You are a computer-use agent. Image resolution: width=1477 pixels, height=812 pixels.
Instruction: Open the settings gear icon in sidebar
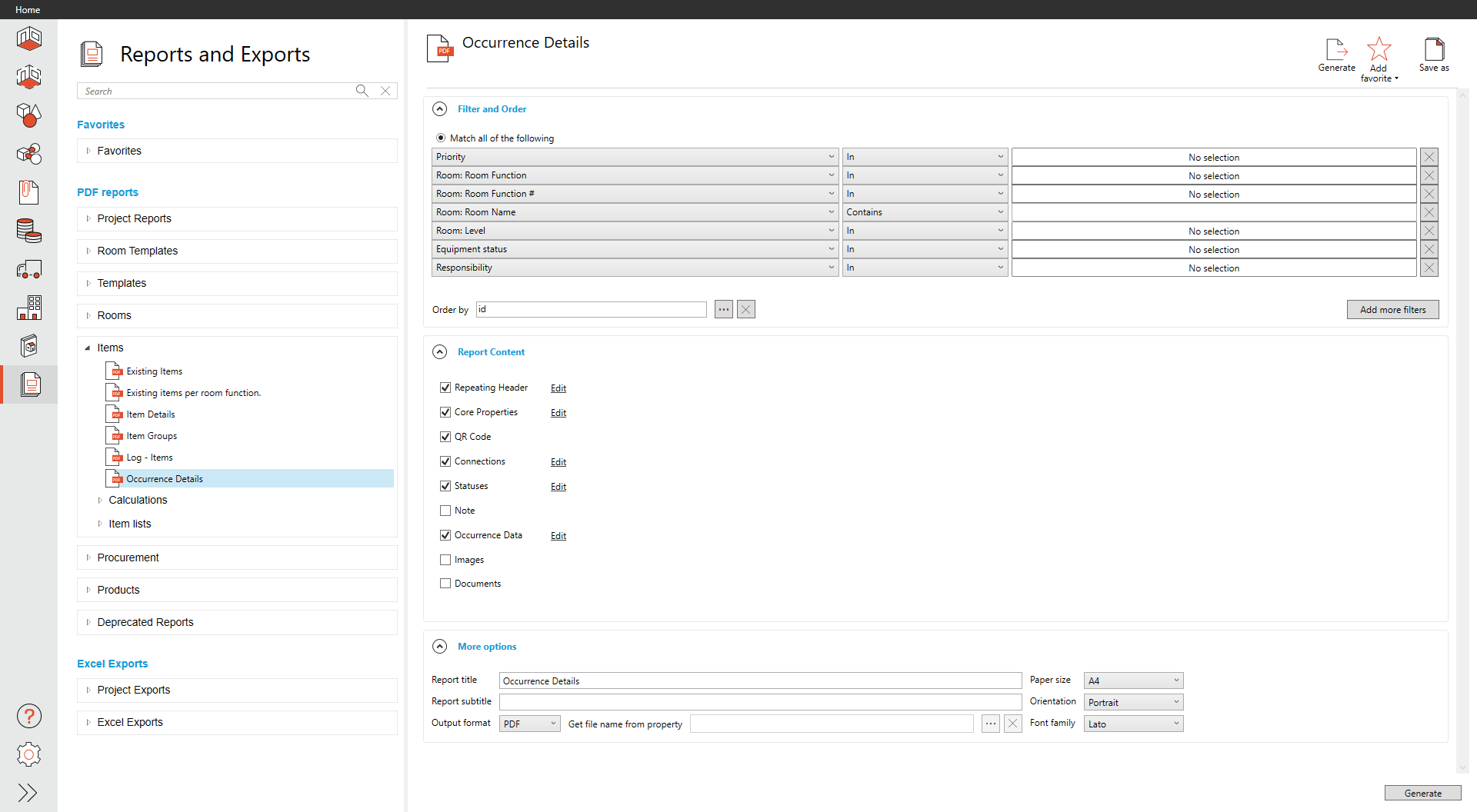coord(29,754)
